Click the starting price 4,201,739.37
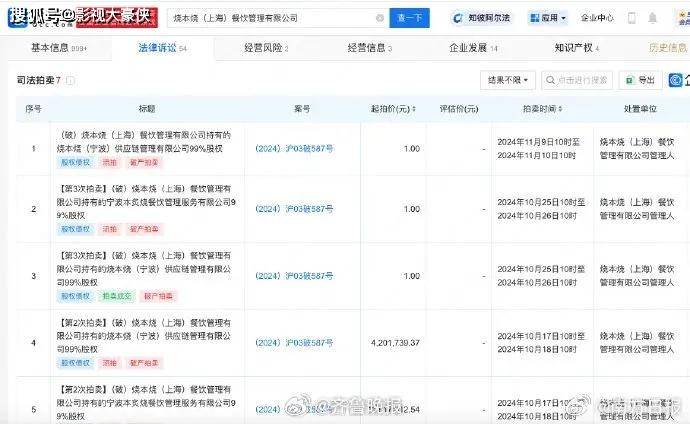This screenshot has height=424, width=690. (x=395, y=343)
